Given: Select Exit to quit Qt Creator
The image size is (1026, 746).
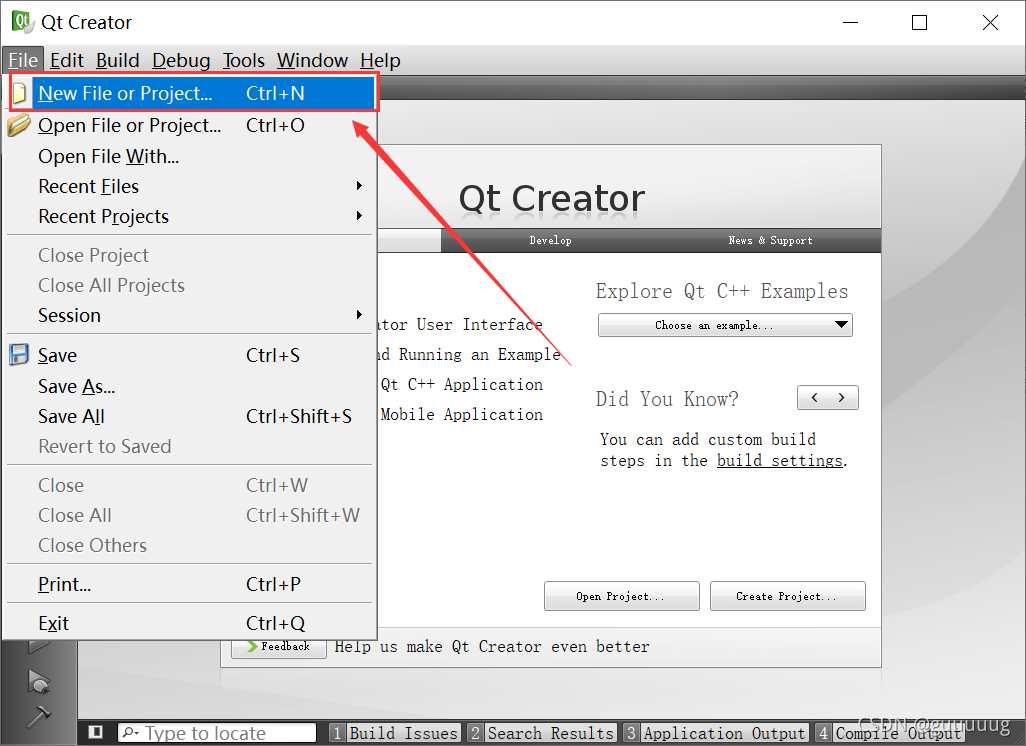Looking at the screenshot, I should (190, 623).
